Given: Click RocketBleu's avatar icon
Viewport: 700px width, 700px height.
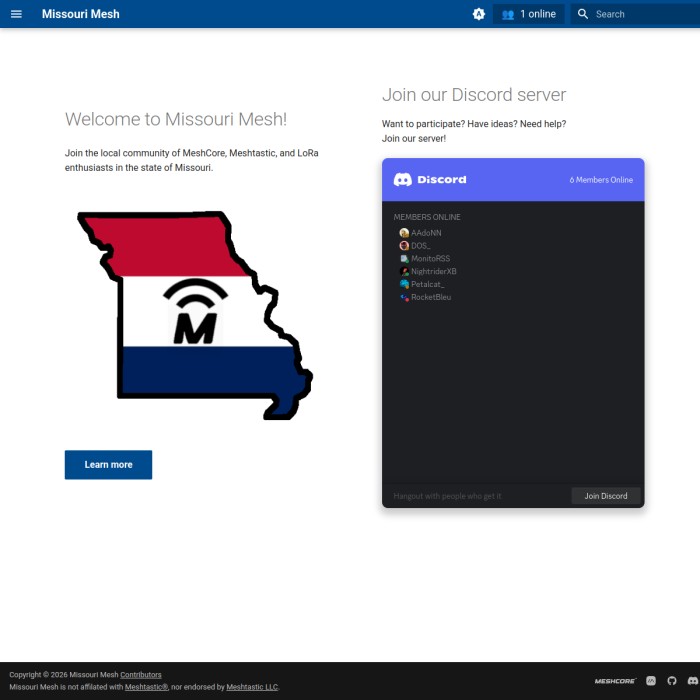Looking at the screenshot, I should point(404,297).
